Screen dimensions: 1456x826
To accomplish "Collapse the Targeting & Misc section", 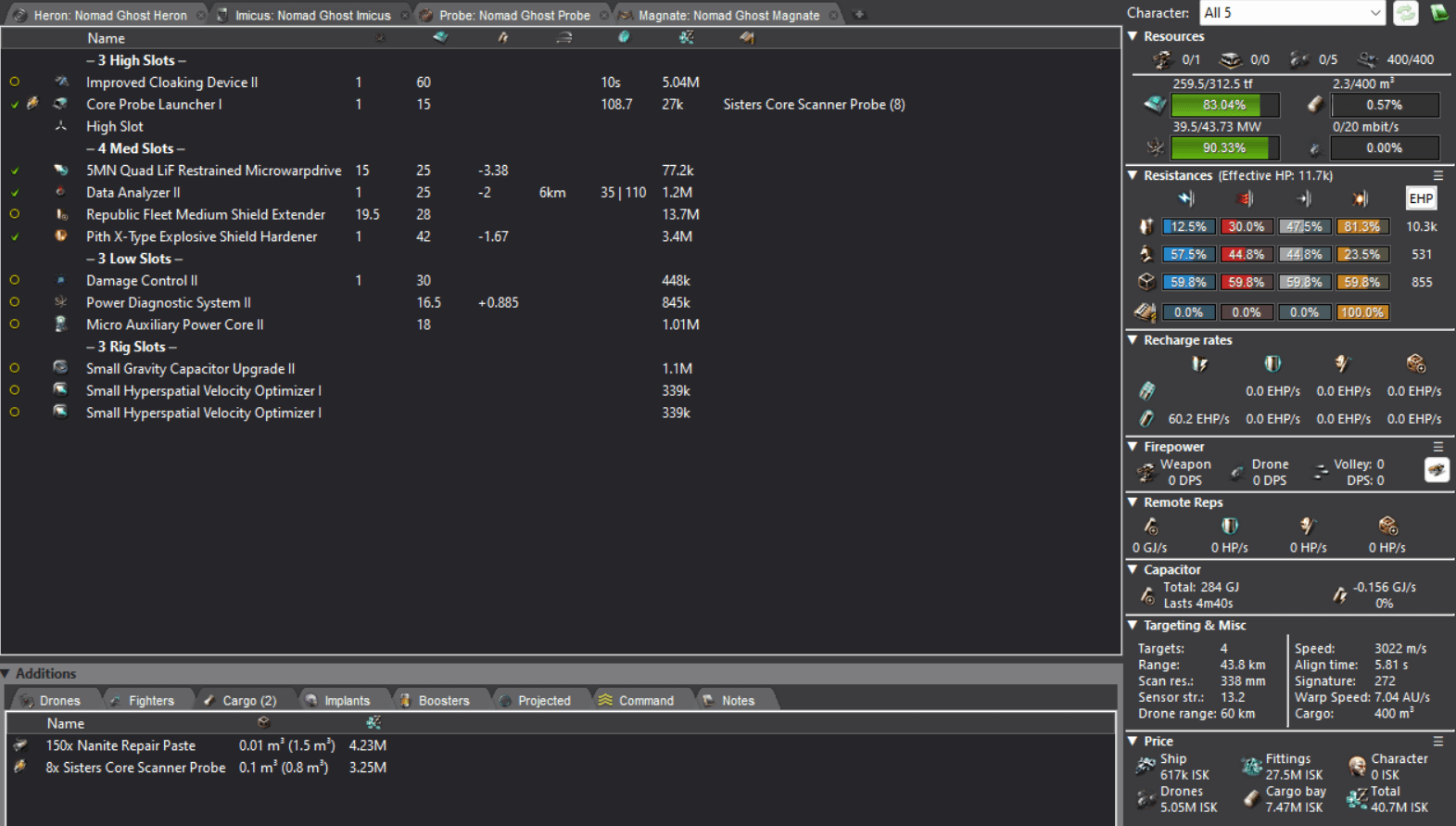I will (1133, 626).
